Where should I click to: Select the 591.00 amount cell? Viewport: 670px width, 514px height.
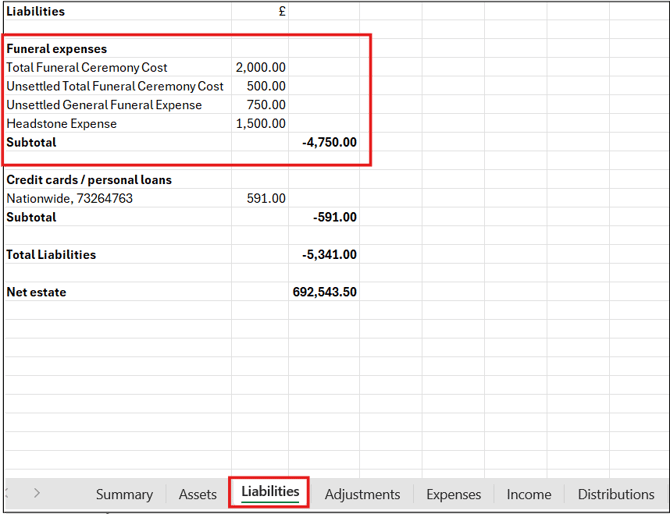pyautogui.click(x=260, y=199)
